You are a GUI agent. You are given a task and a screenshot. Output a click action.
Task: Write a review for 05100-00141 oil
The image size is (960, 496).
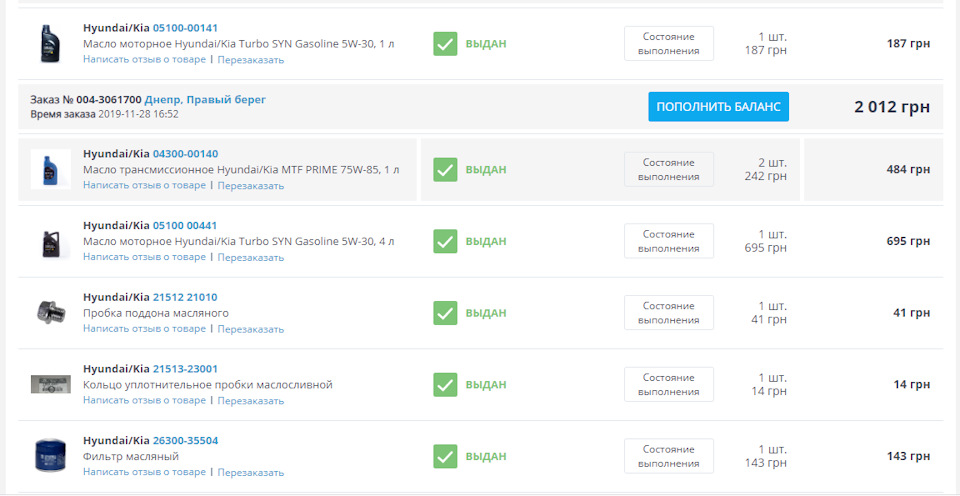tap(144, 59)
